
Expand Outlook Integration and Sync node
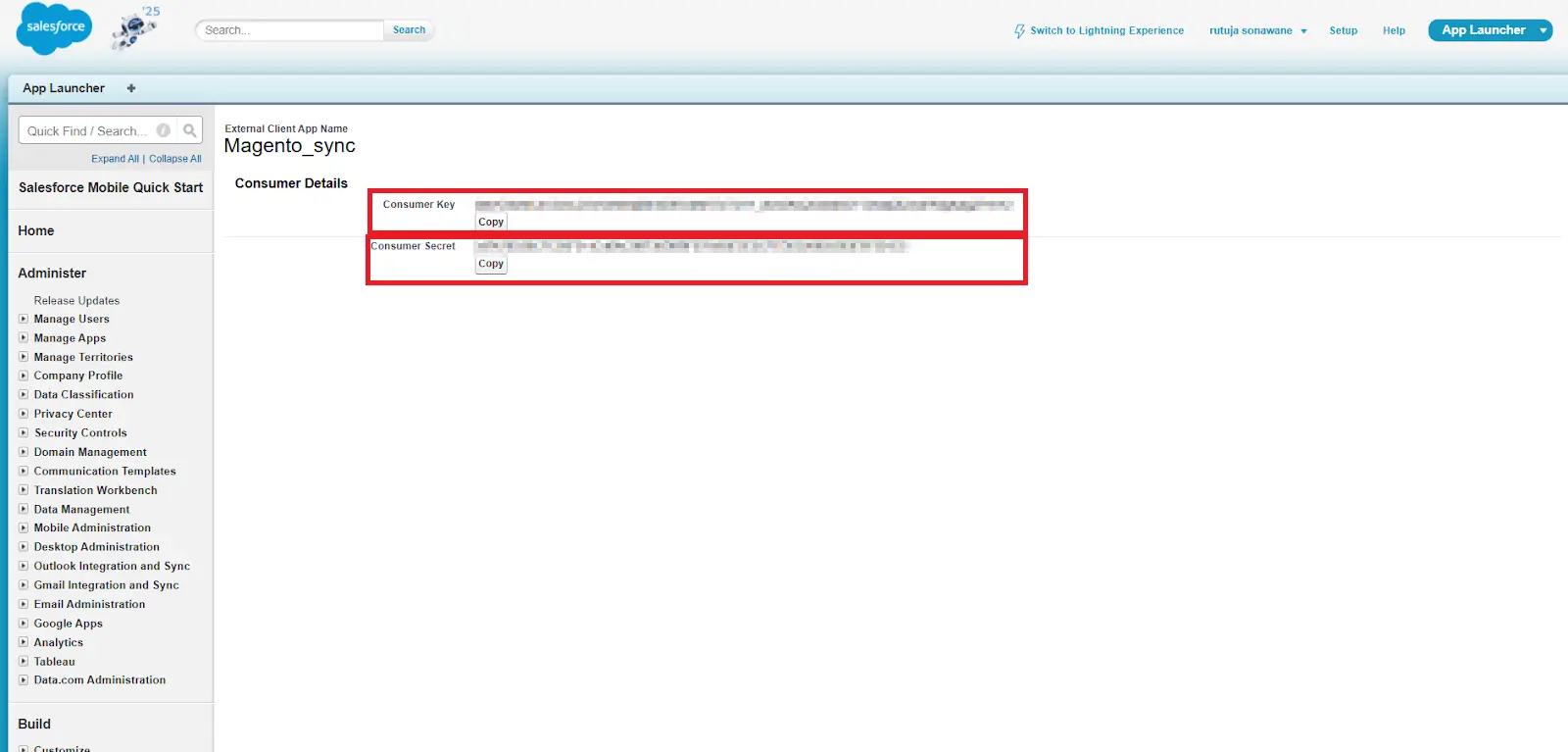[x=24, y=566]
